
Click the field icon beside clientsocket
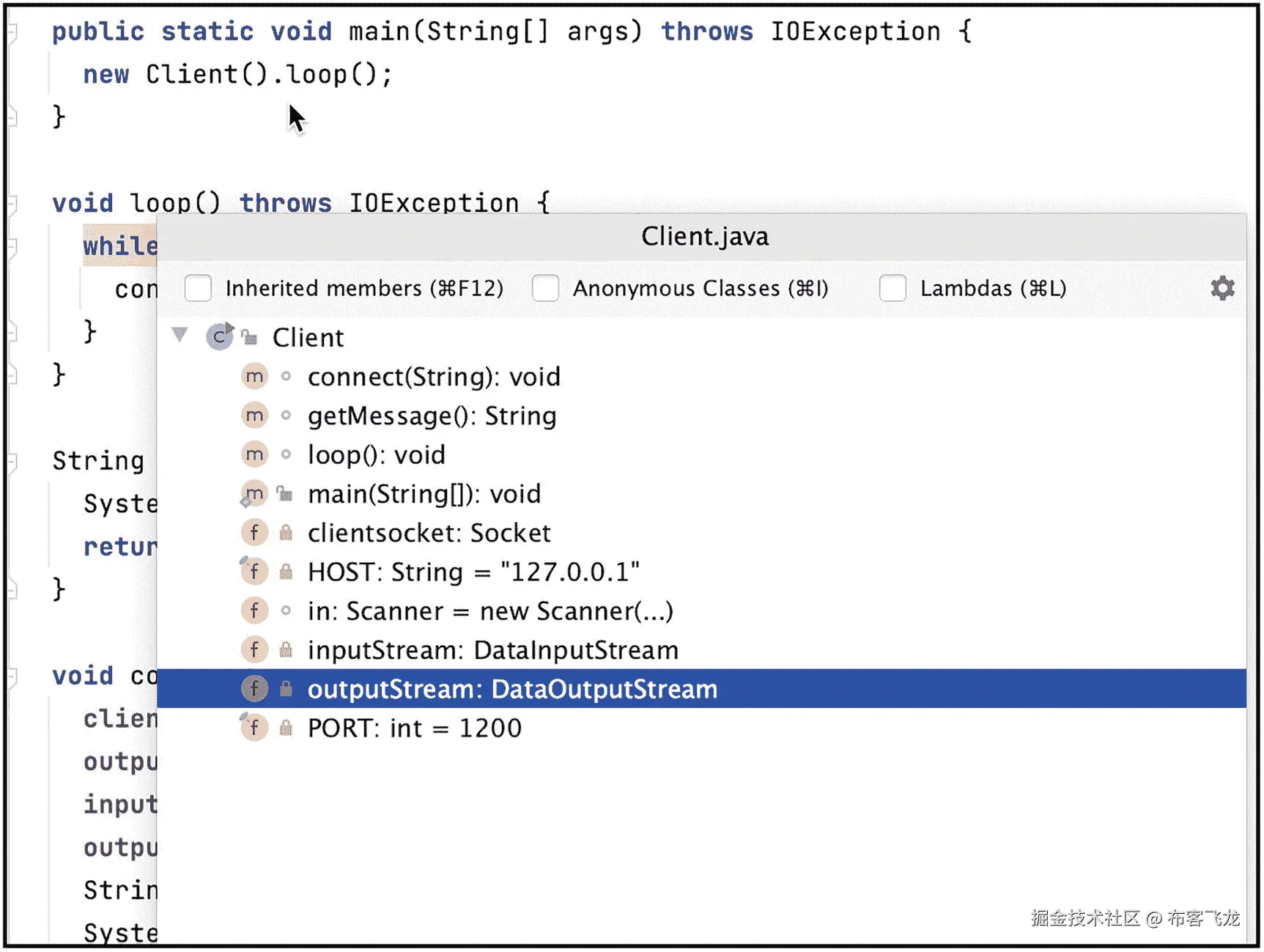254,533
